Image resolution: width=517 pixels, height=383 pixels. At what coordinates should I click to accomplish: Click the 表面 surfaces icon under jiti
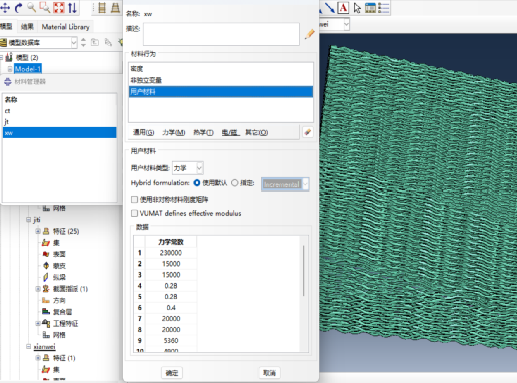[x=46, y=254]
